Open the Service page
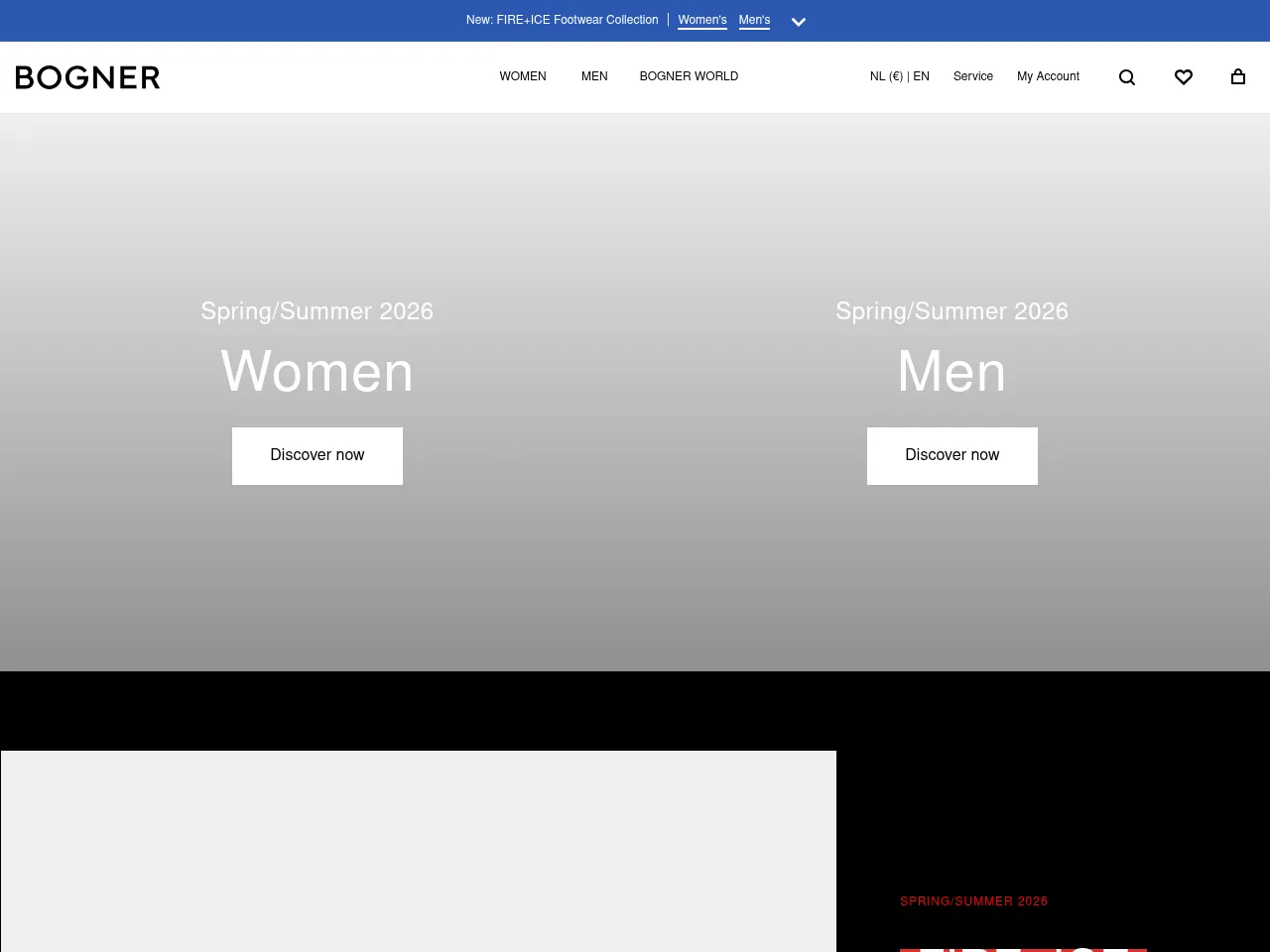The image size is (1270, 952). (x=972, y=76)
